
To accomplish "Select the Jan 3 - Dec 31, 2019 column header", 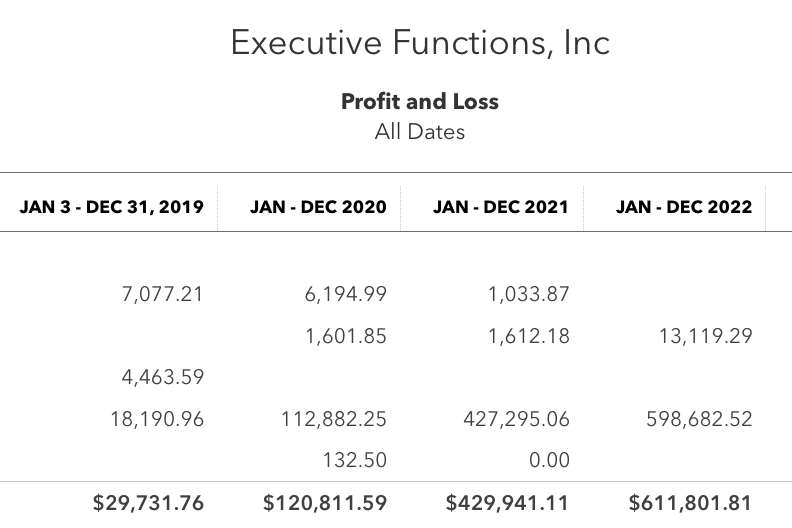I will click(x=112, y=207).
